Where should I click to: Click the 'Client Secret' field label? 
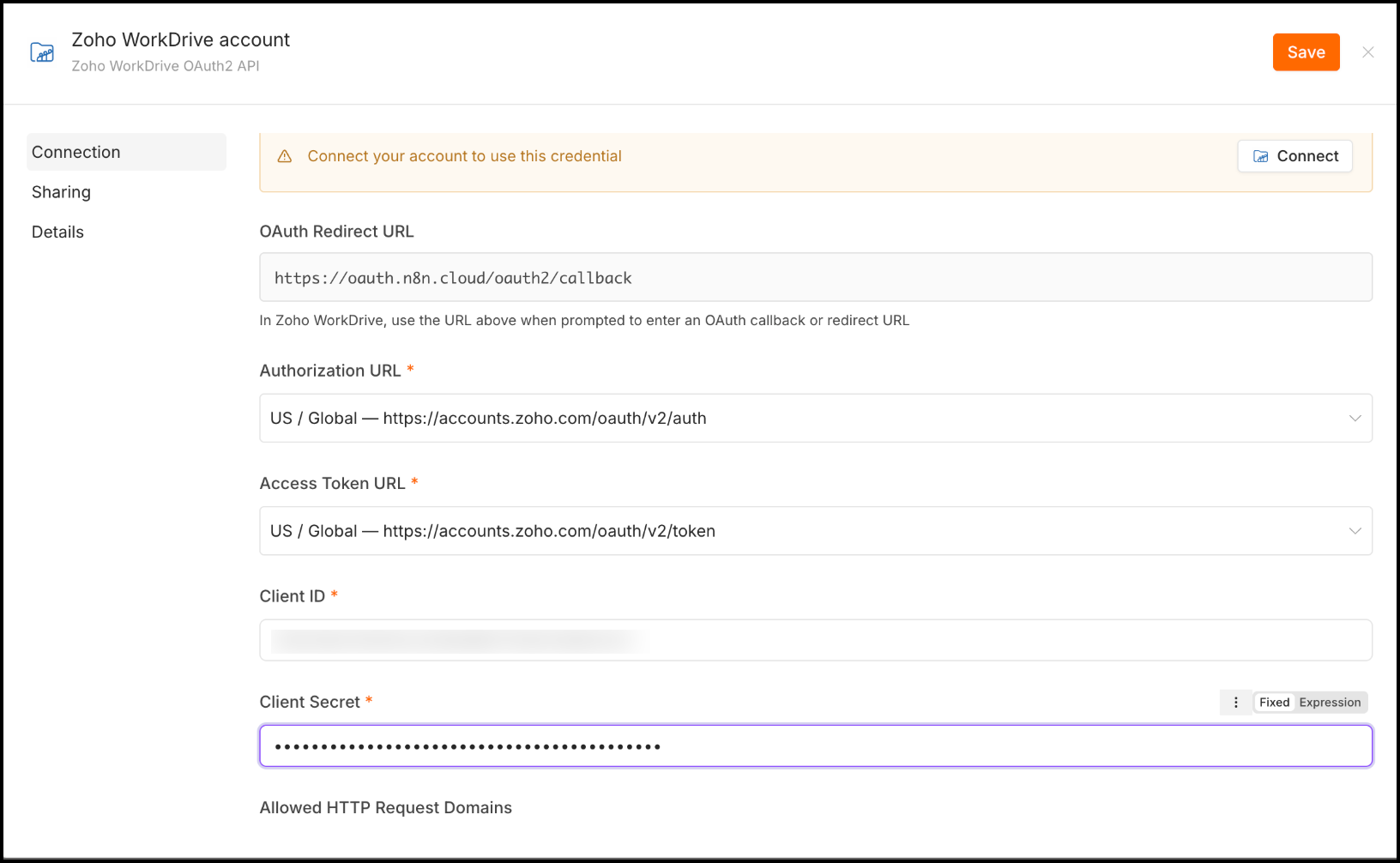tap(310, 702)
